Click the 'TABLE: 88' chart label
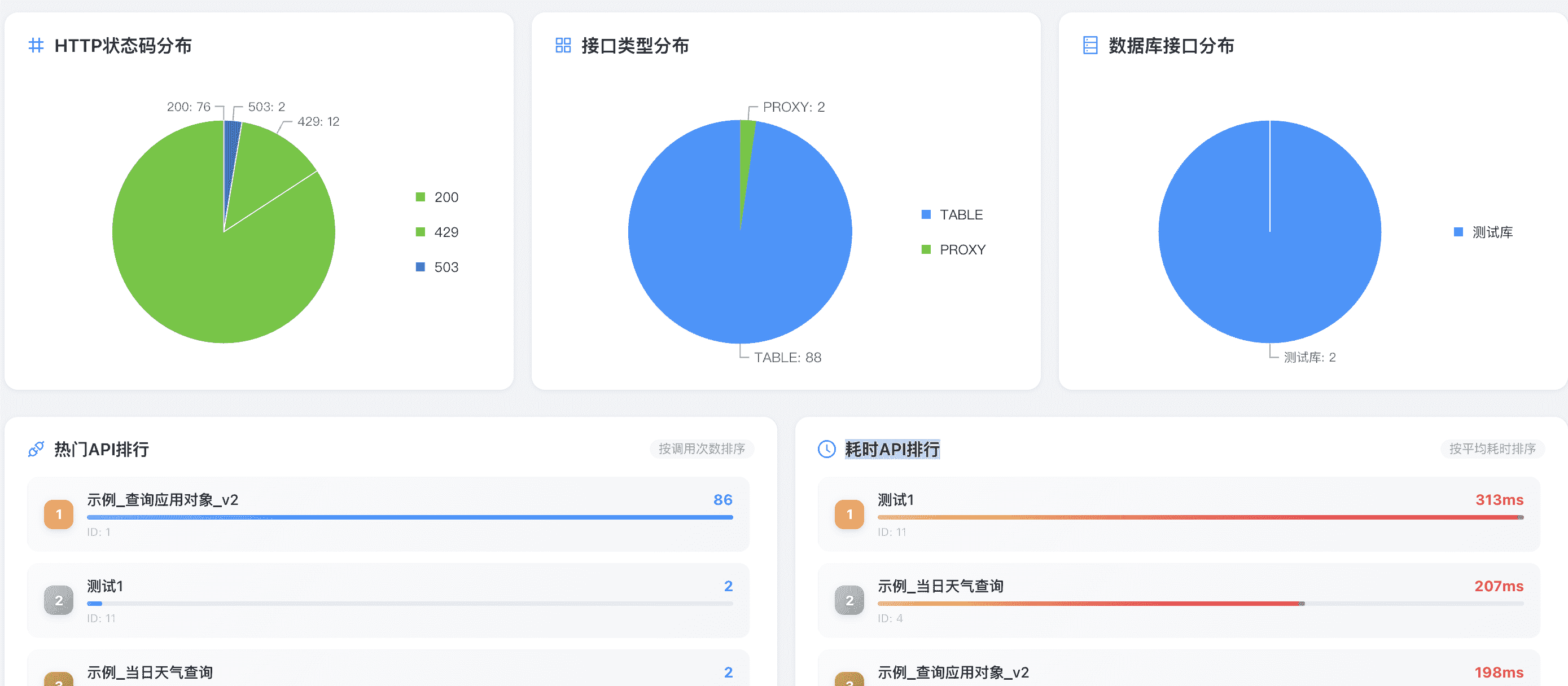This screenshot has width=1568, height=686. [x=787, y=358]
